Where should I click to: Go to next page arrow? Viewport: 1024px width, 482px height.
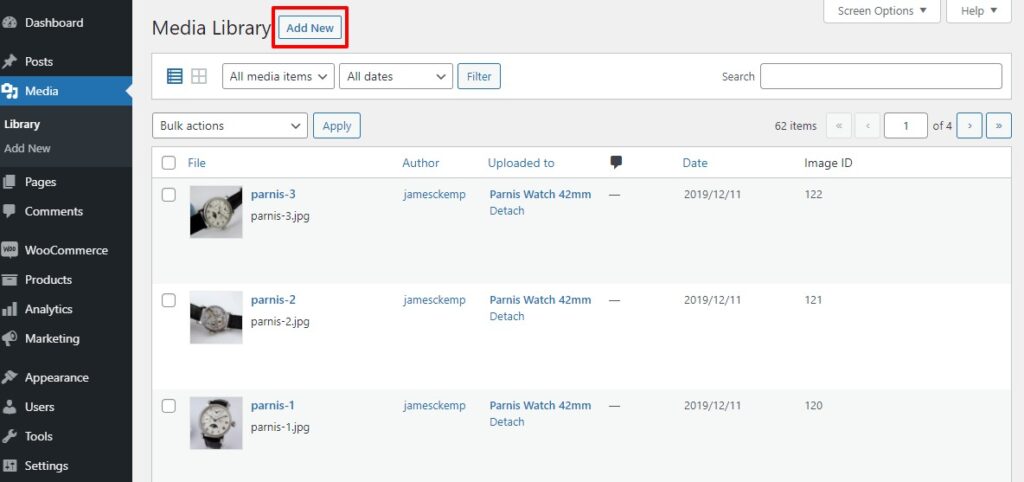tap(968, 126)
